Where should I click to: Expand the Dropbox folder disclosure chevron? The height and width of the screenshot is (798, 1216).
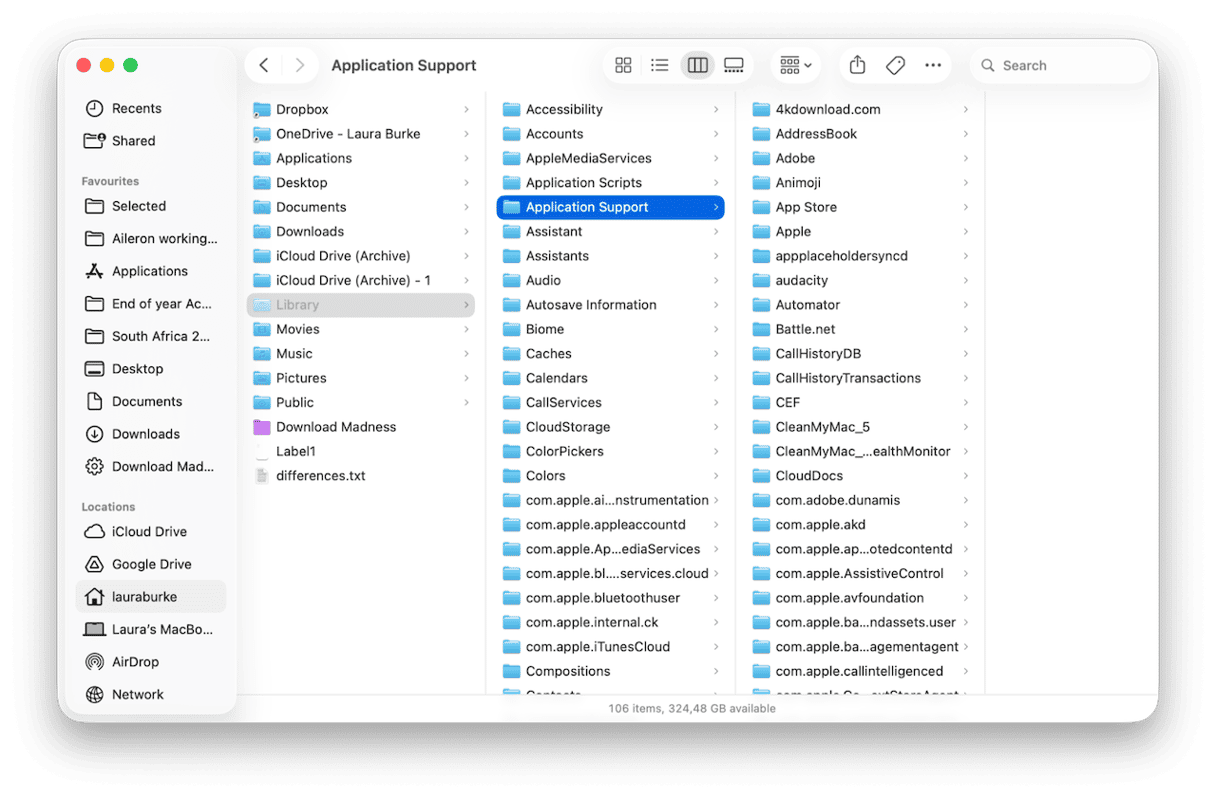468,109
